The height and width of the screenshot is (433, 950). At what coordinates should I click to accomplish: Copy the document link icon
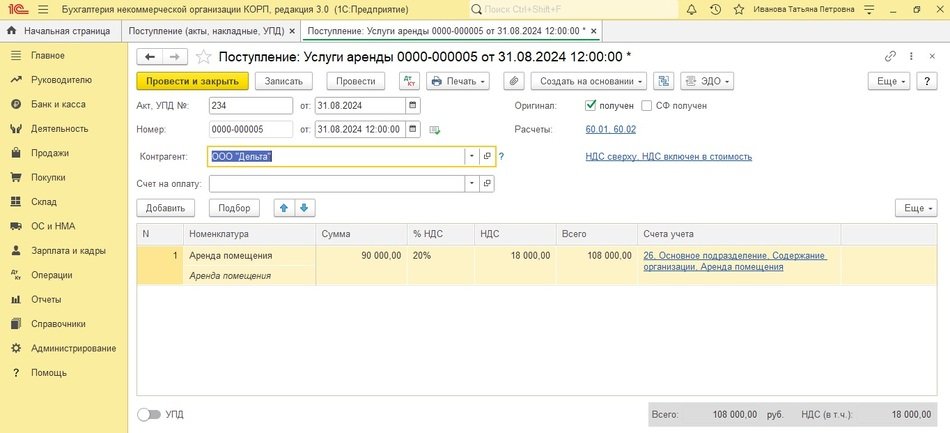click(890, 56)
